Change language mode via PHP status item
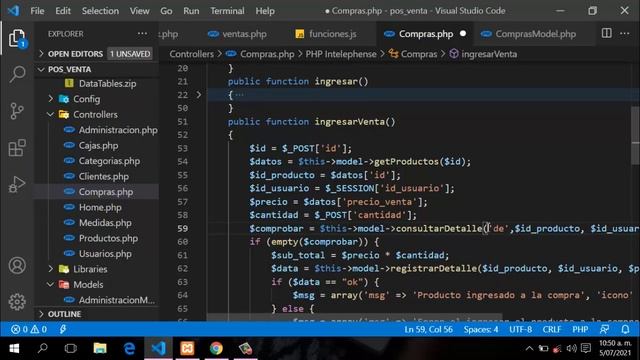 click(x=580, y=329)
